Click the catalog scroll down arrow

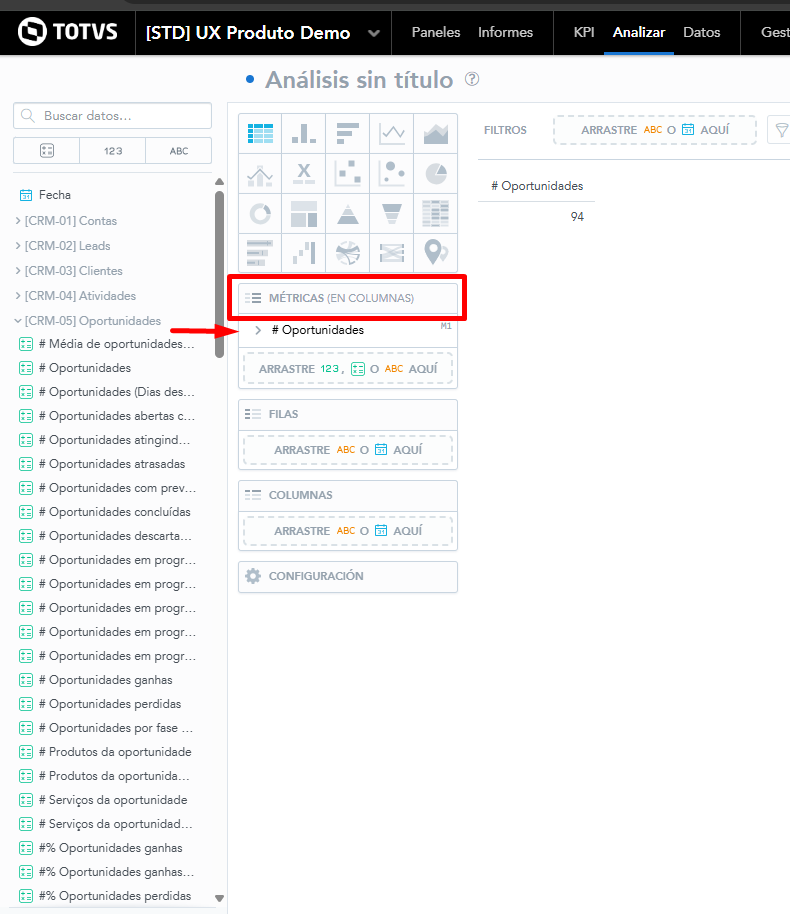219,898
